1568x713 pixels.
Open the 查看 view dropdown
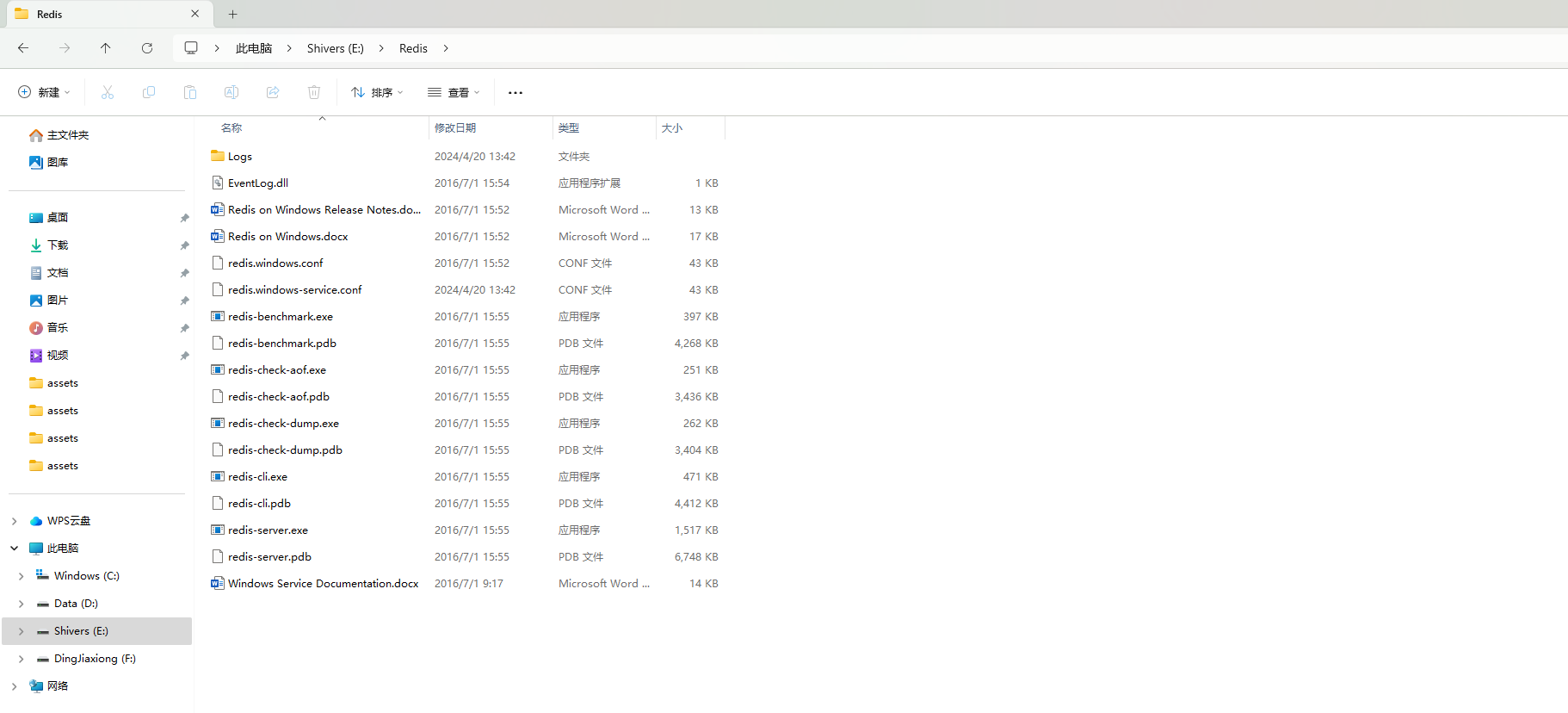pos(454,92)
